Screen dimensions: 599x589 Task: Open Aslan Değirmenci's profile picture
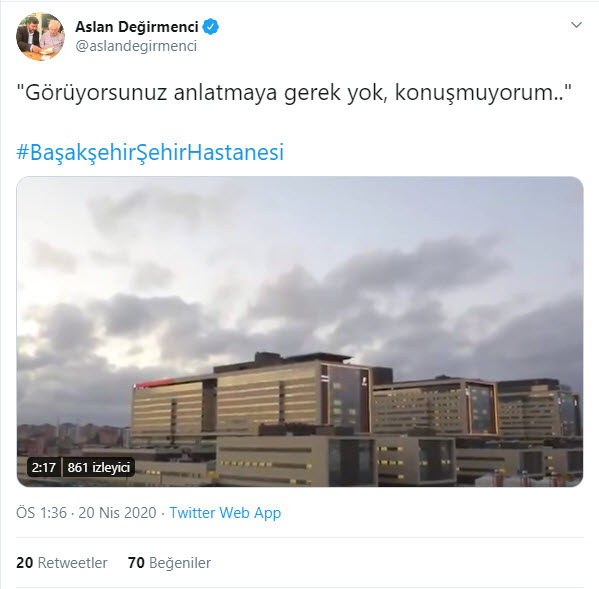point(40,37)
